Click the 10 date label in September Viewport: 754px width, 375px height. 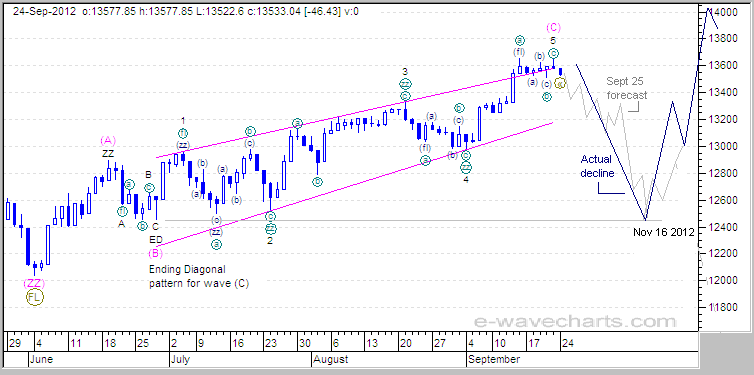click(502, 344)
